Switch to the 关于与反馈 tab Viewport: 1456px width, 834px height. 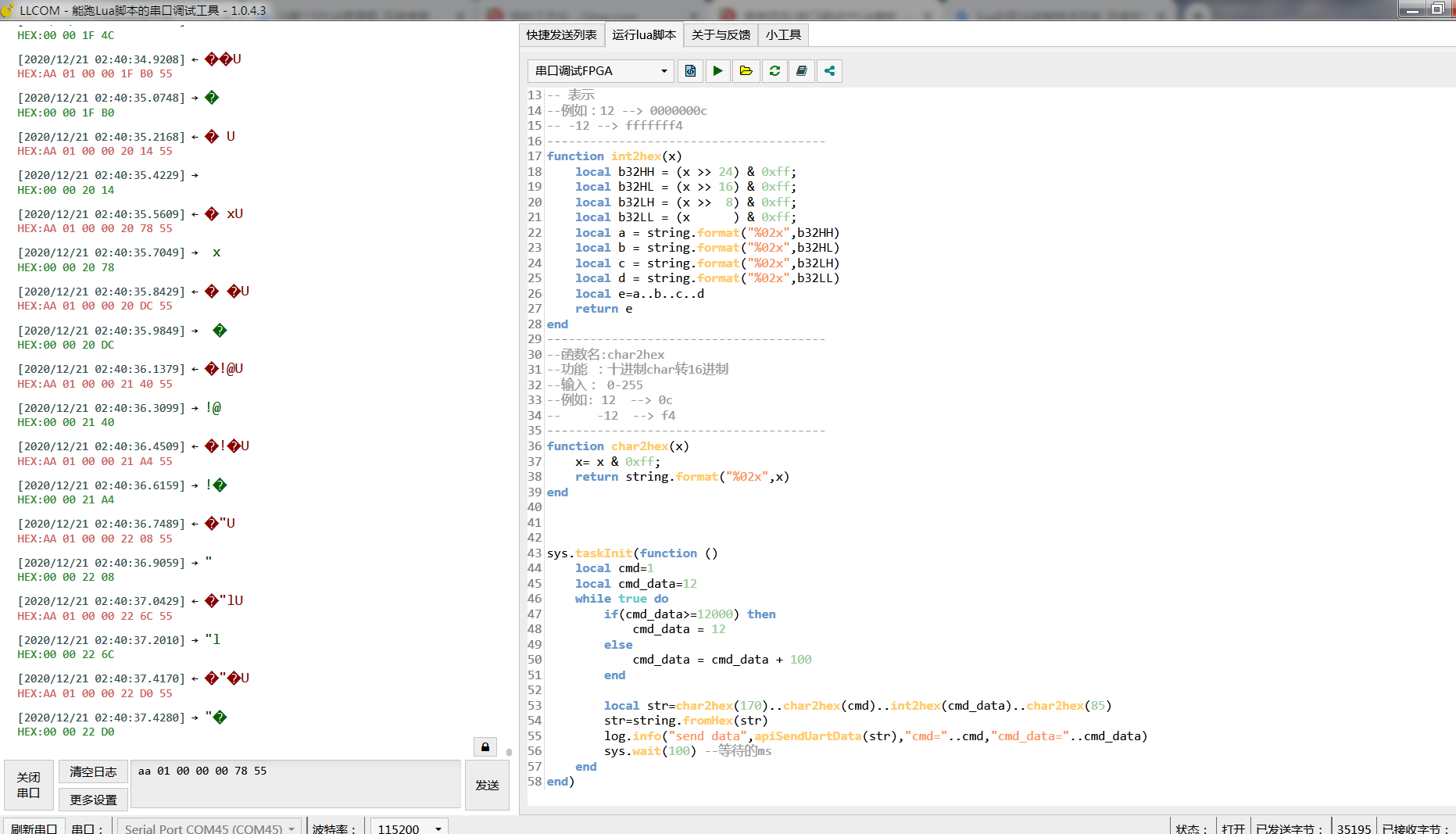click(721, 34)
